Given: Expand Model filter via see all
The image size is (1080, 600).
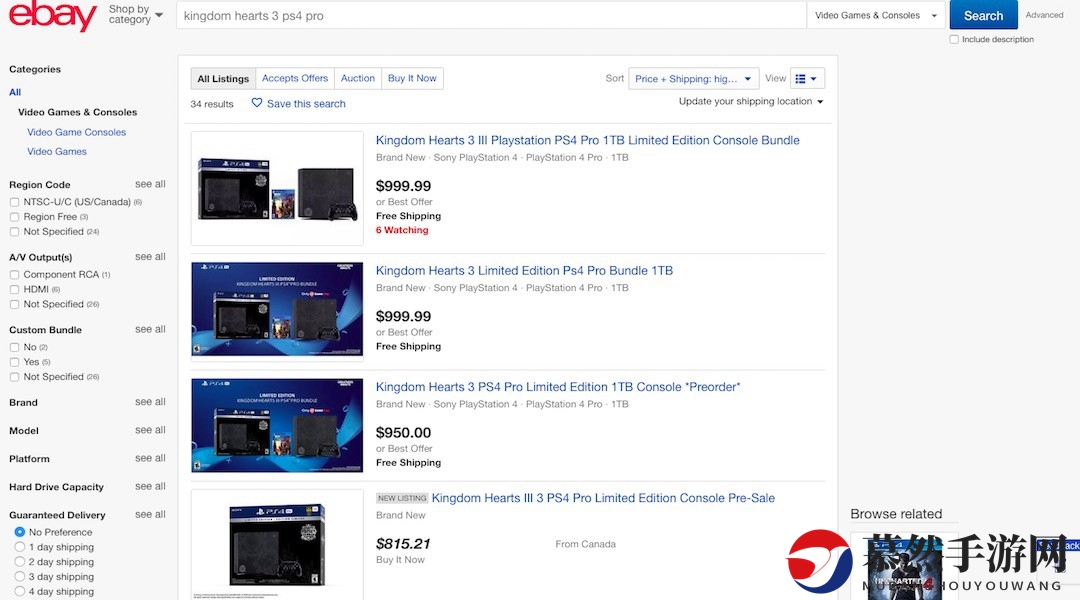Looking at the screenshot, I should 150,430.
